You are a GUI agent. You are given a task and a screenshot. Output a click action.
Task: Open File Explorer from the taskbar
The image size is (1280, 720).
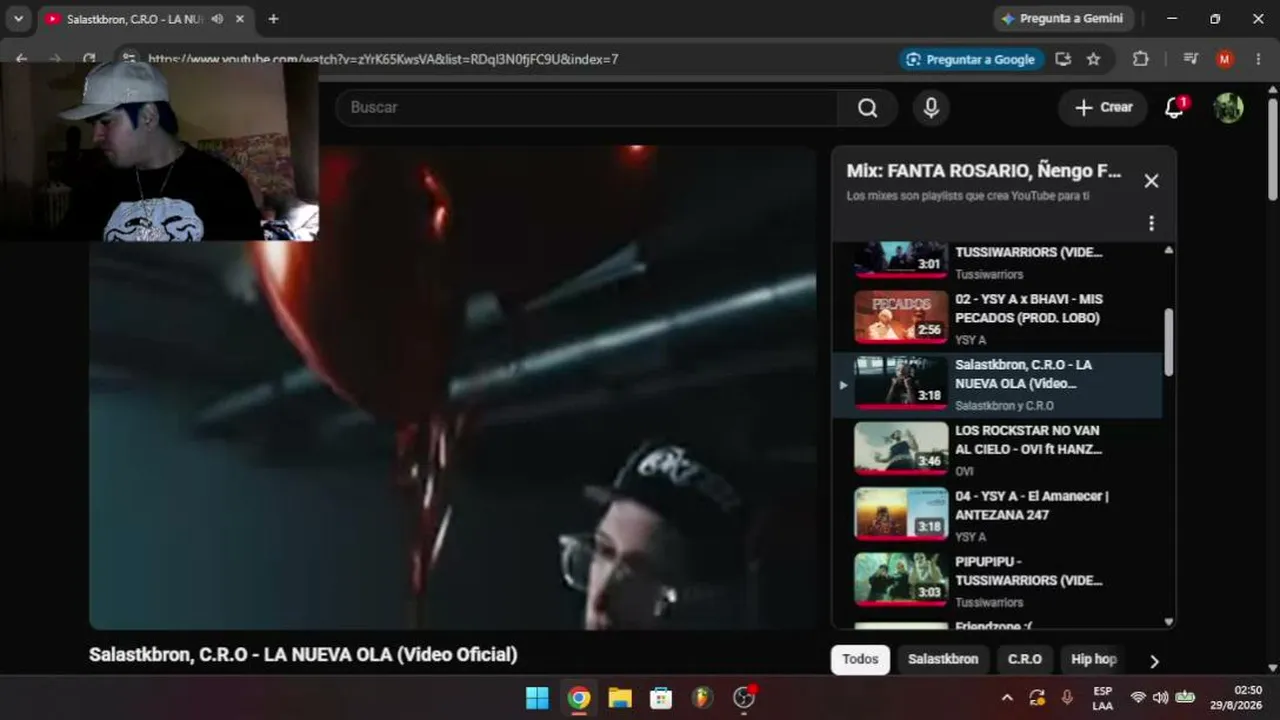pyautogui.click(x=620, y=698)
